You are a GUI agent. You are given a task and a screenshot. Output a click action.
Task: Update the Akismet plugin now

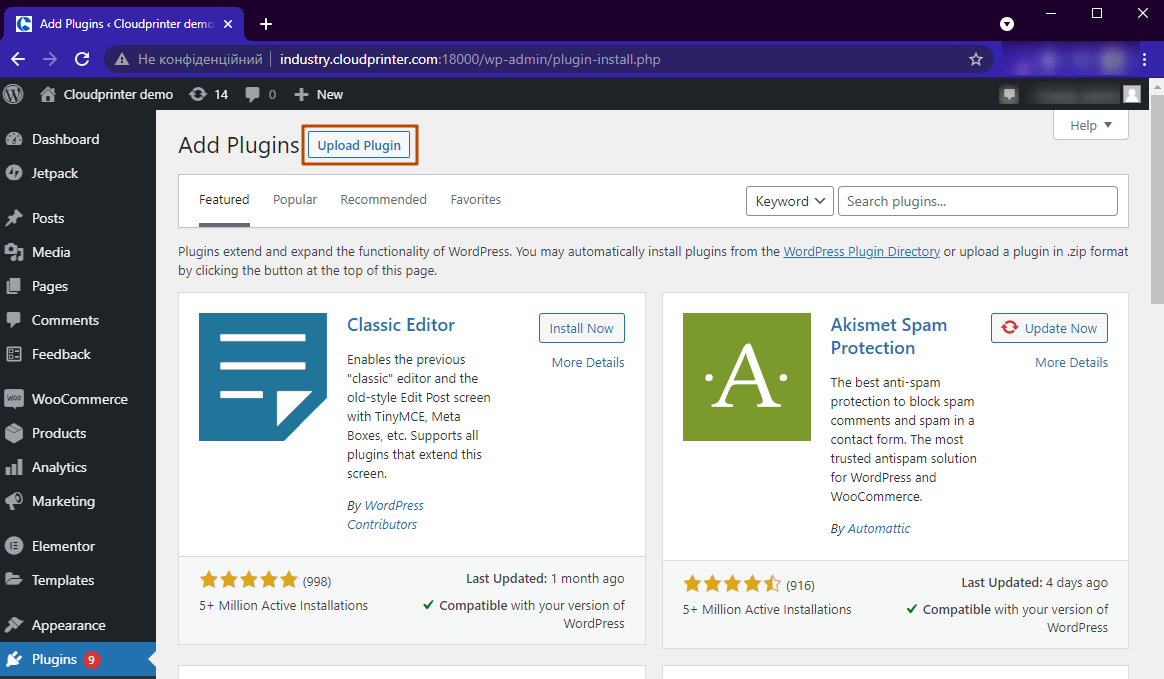1049,328
